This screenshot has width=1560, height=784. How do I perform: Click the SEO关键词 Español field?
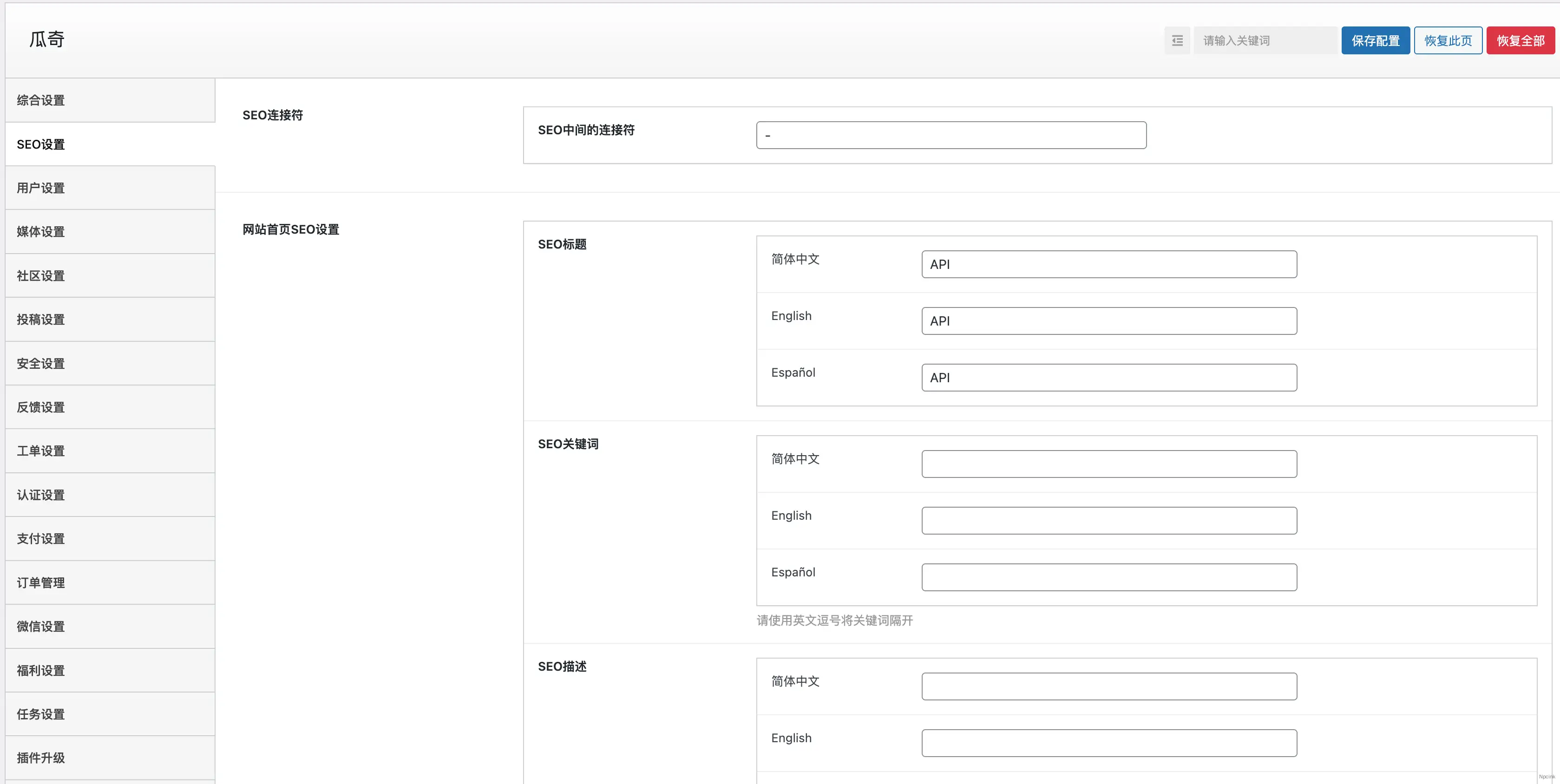(1109, 578)
